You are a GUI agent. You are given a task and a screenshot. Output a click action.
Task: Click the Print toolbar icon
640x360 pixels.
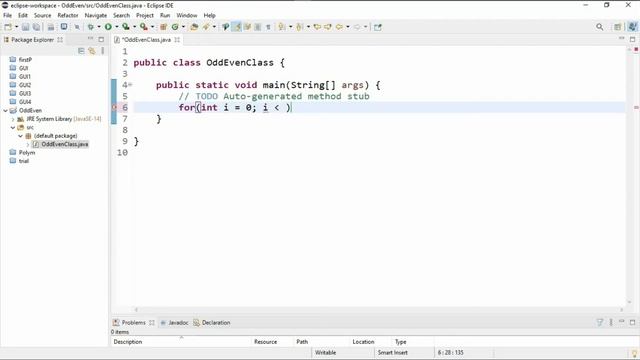pos(51,27)
